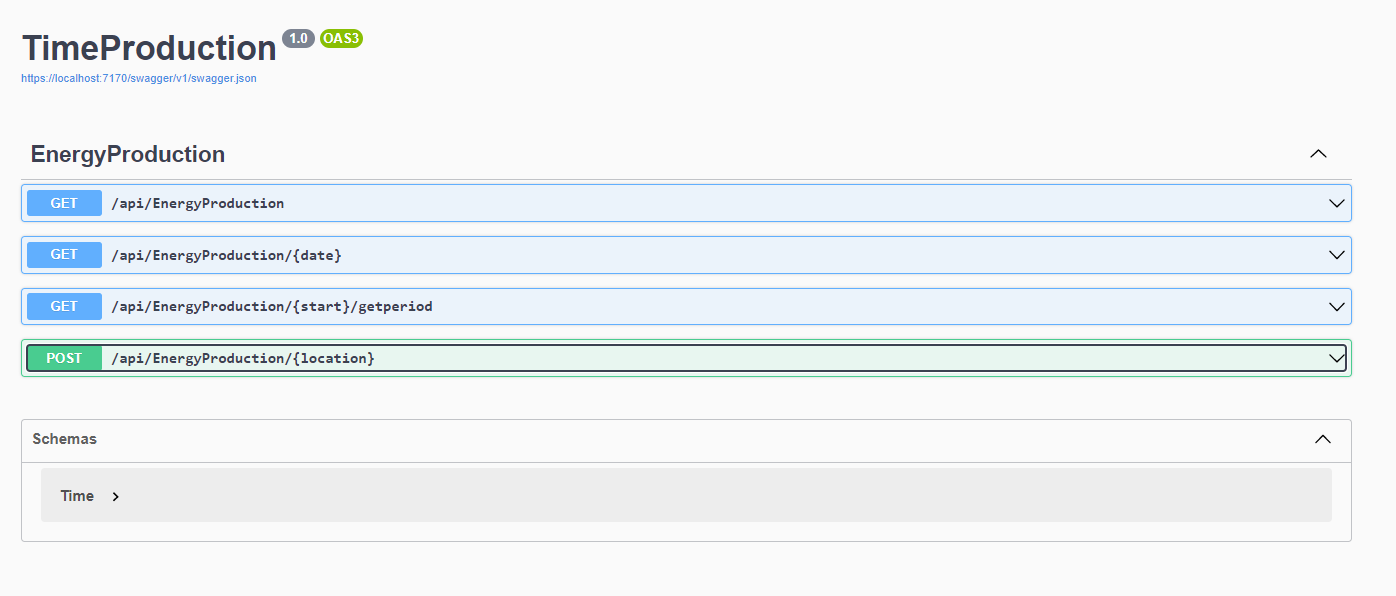Select the /api/EnergyProduction/{start}/getperiod path text
1396x596 pixels.
click(273, 306)
